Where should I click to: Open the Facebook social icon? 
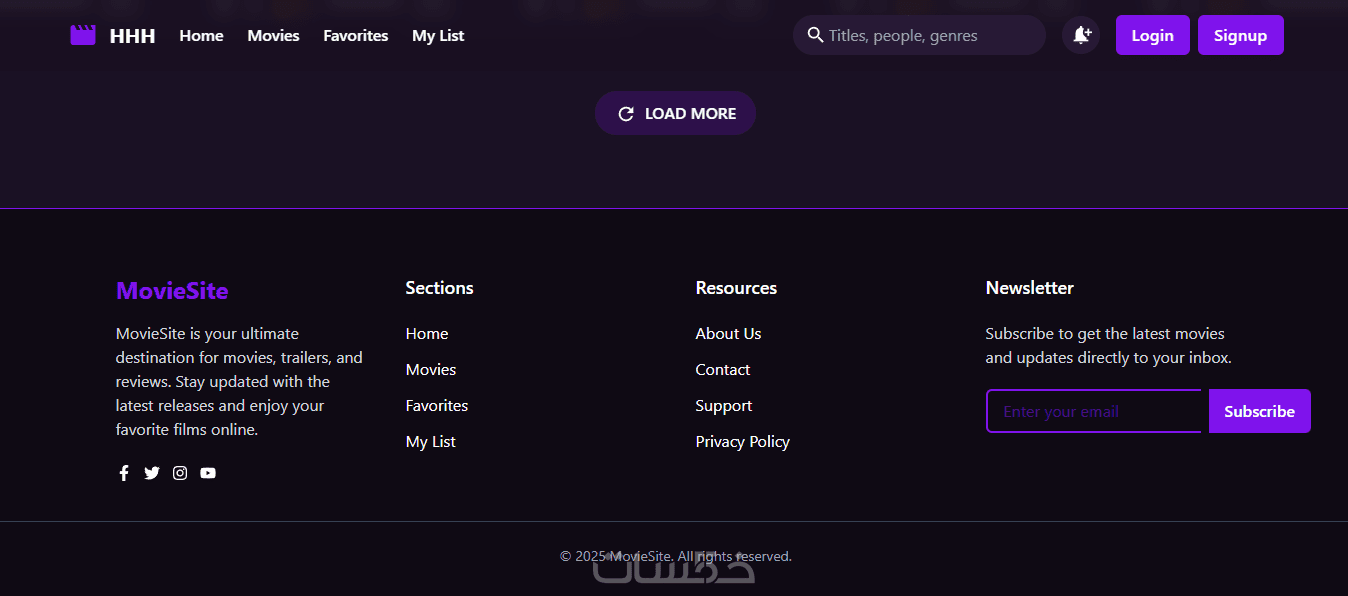point(124,473)
